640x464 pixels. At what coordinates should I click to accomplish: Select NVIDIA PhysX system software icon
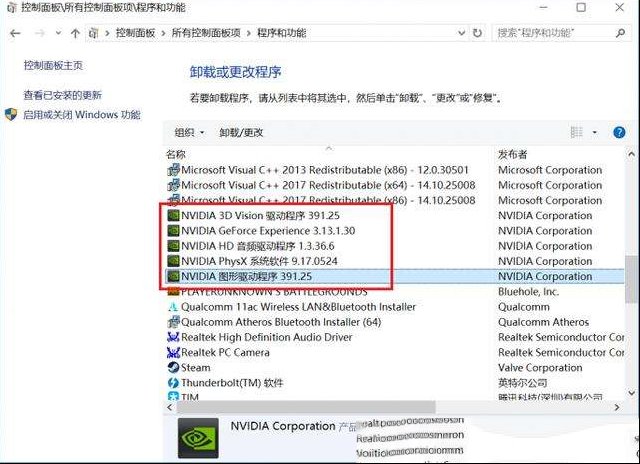173,261
